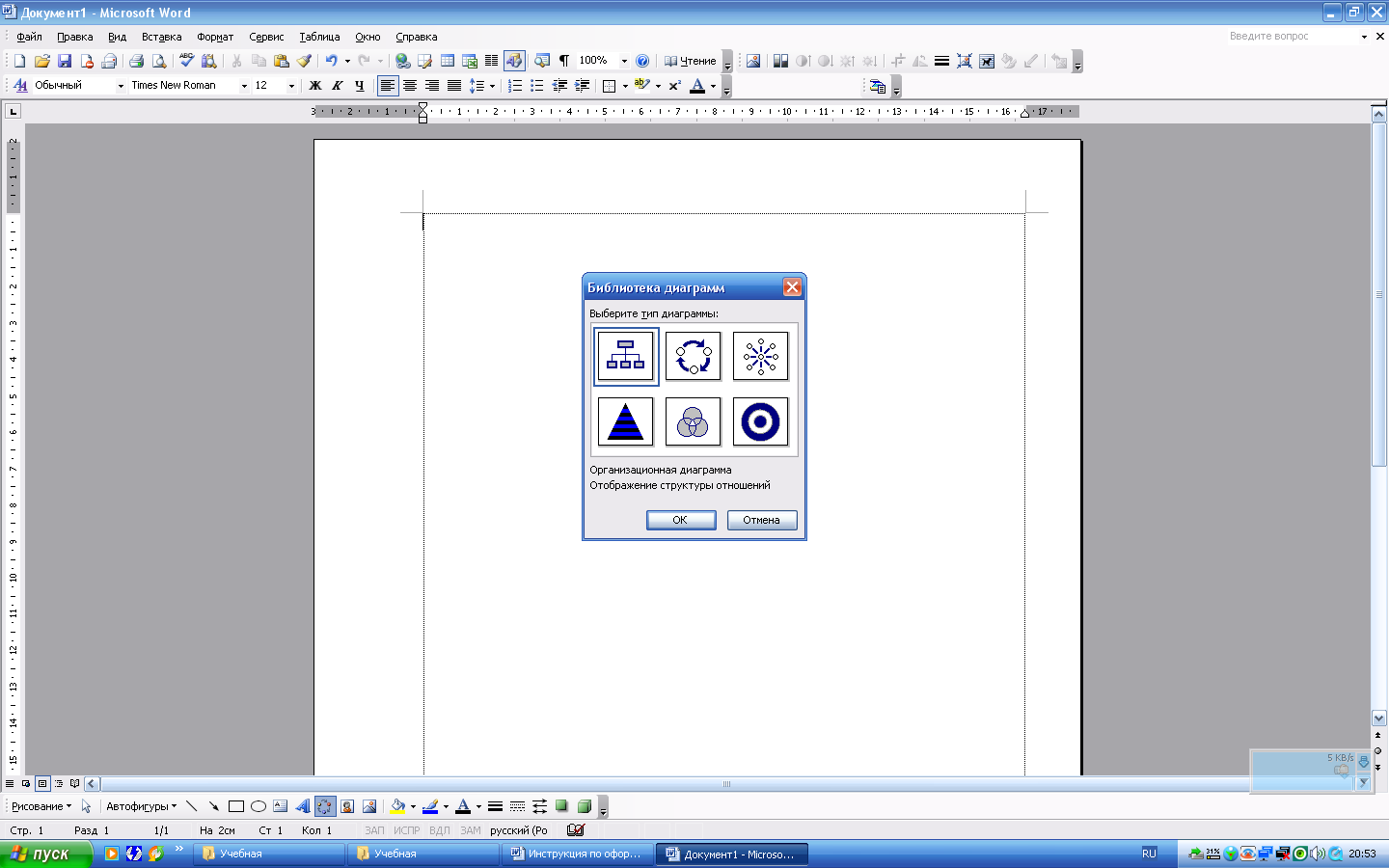Align text left

(x=387, y=86)
